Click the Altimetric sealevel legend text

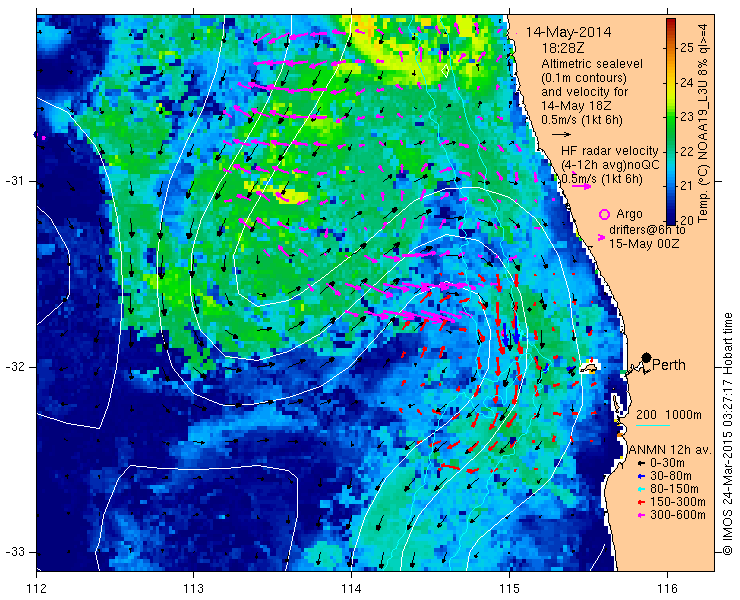[592, 63]
